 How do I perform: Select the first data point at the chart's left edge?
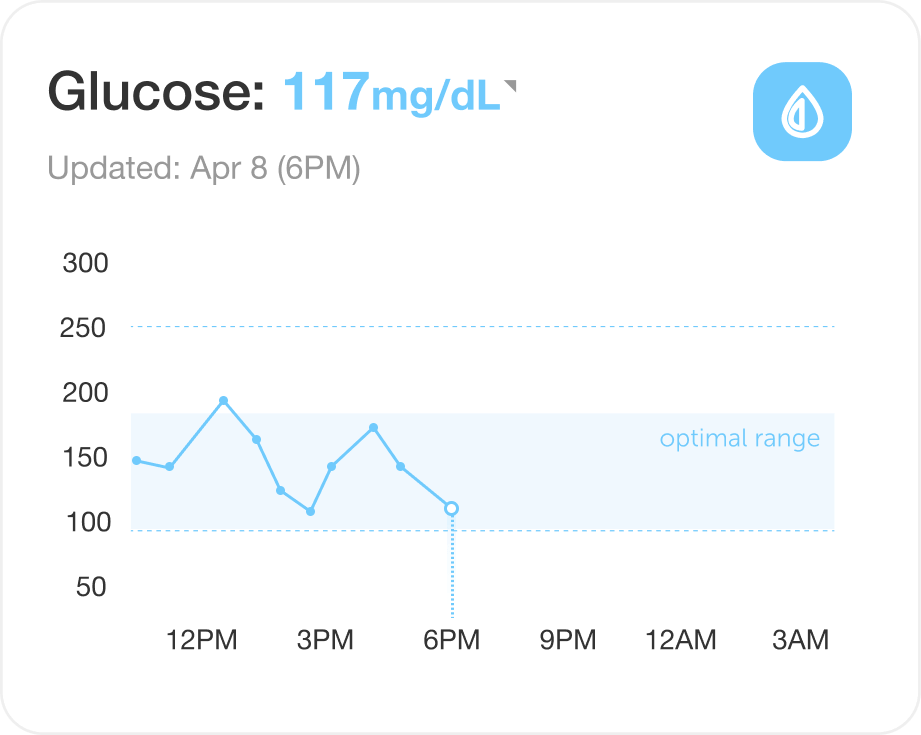coord(136,461)
